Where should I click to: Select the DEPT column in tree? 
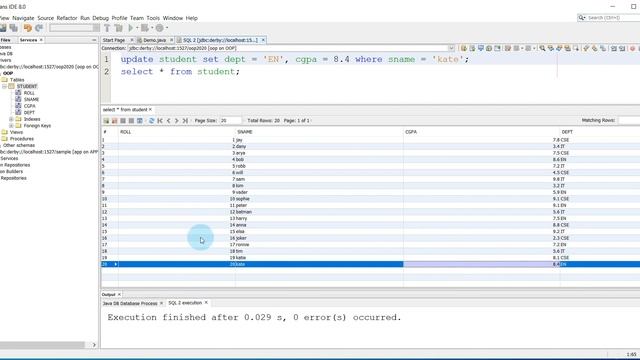point(29,113)
